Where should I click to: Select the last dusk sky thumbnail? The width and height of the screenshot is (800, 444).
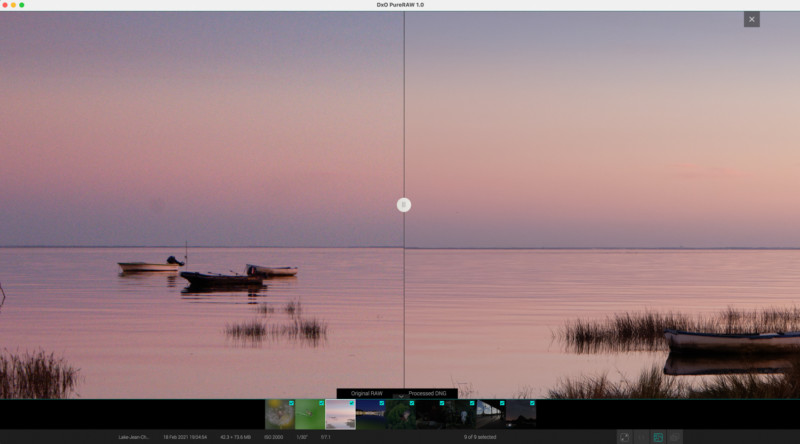521,414
